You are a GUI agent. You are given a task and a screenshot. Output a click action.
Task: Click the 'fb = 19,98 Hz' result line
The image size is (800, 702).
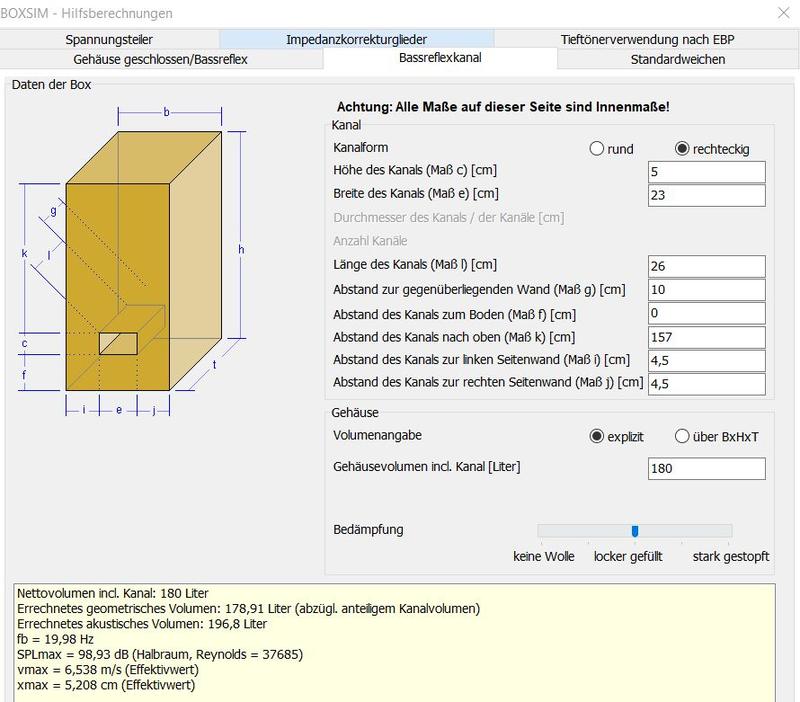point(55,639)
